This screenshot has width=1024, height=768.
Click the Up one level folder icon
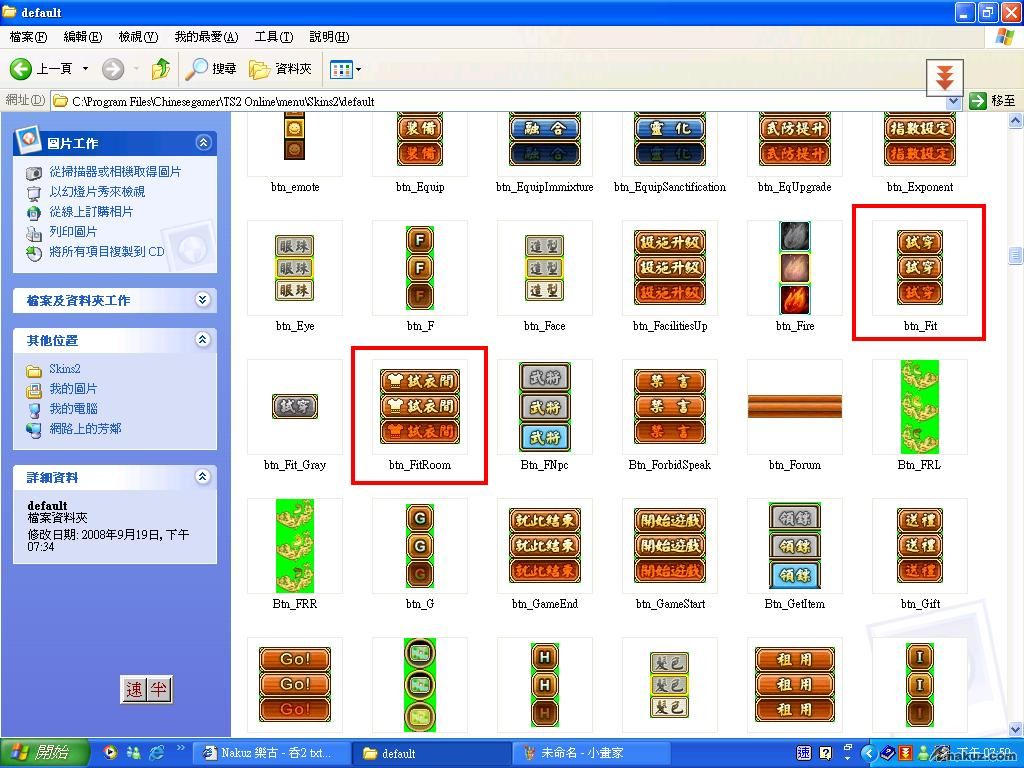[160, 69]
